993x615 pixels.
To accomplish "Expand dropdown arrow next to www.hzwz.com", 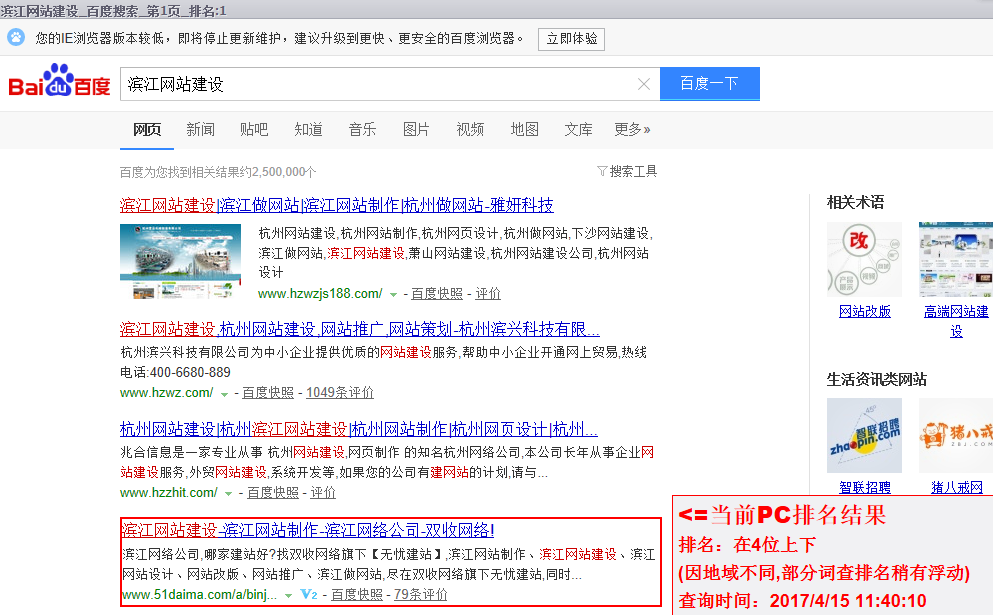I will [224, 393].
